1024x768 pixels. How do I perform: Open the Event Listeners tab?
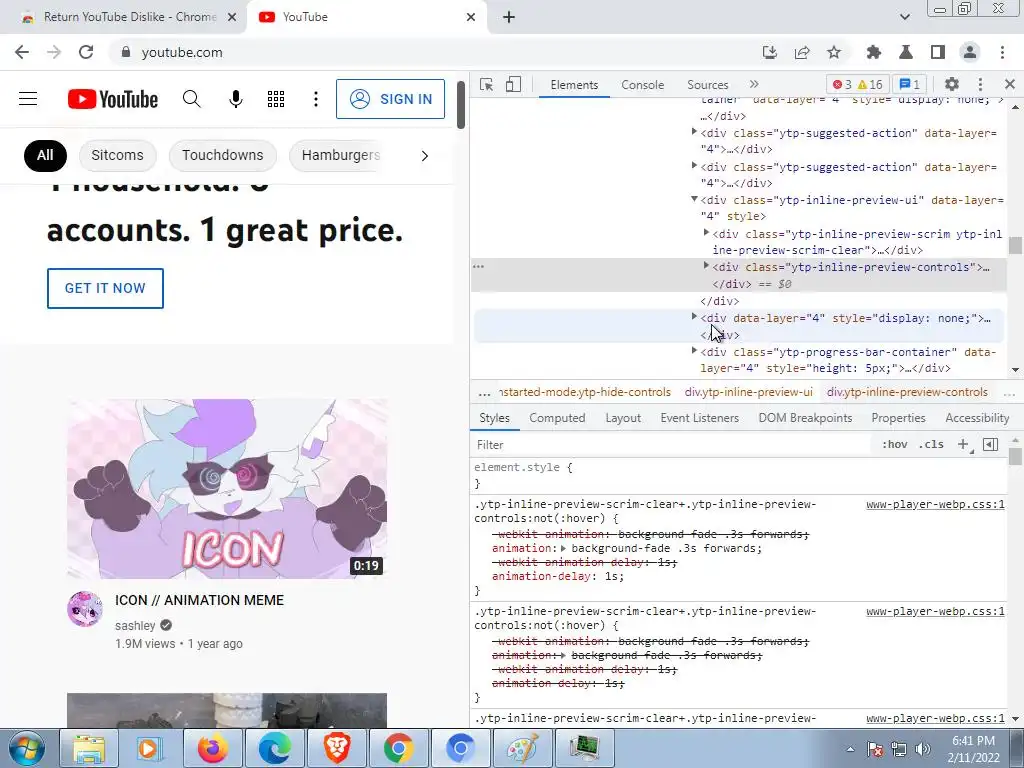[699, 418]
